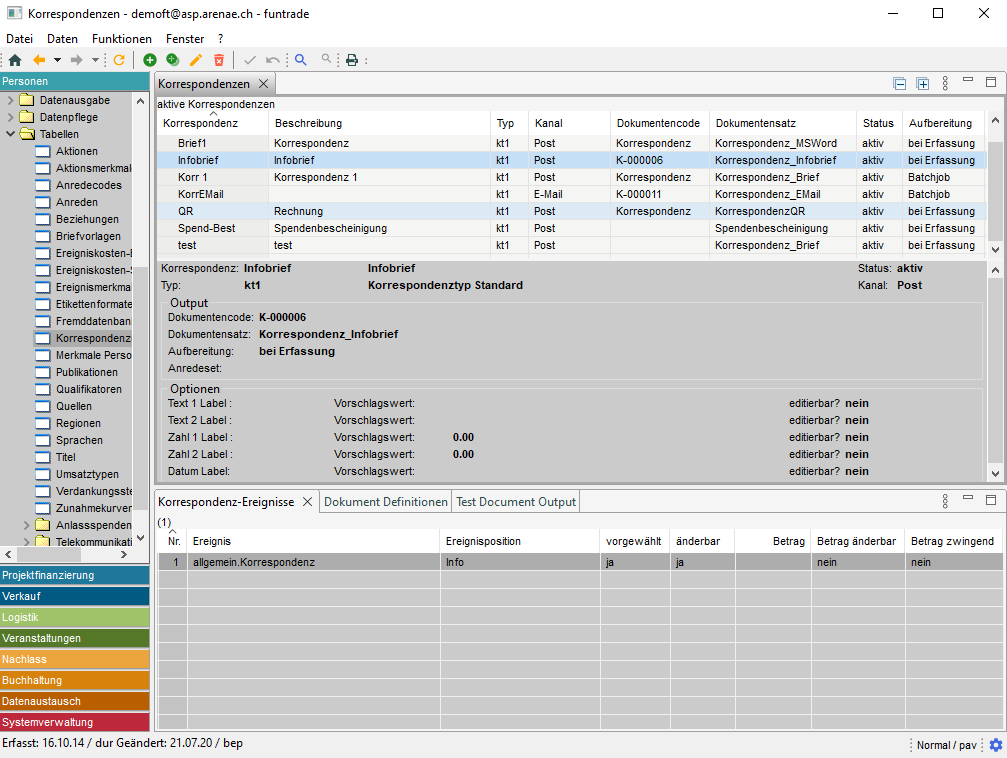Expand the Anlassspenden folder
Image resolution: width=1007 pixels, height=758 pixels.
point(27,525)
